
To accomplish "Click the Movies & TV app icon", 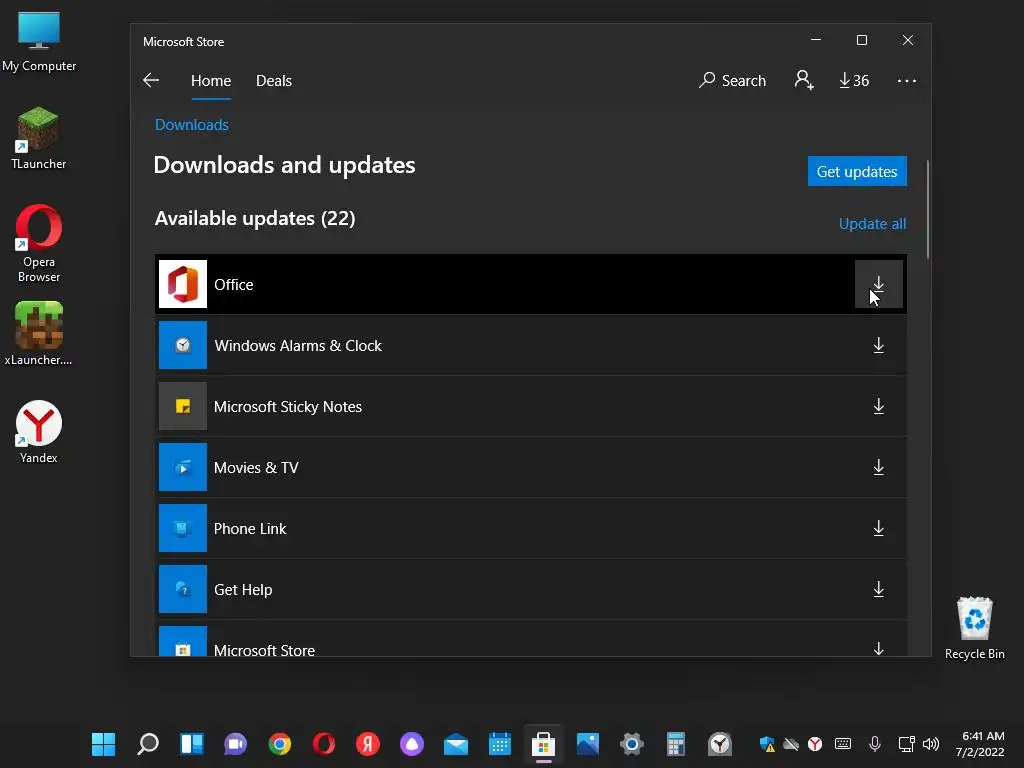I will point(183,467).
